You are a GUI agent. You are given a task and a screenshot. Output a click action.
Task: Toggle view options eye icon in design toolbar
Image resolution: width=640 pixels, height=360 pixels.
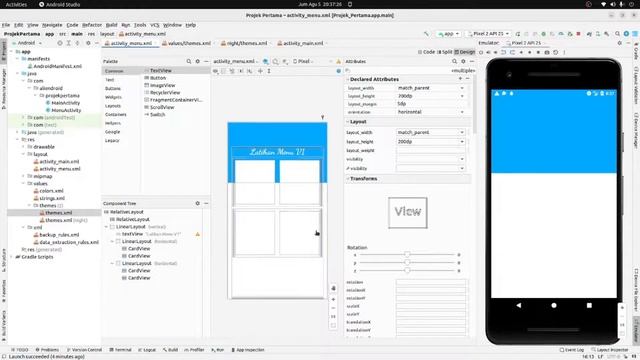coord(215,71)
